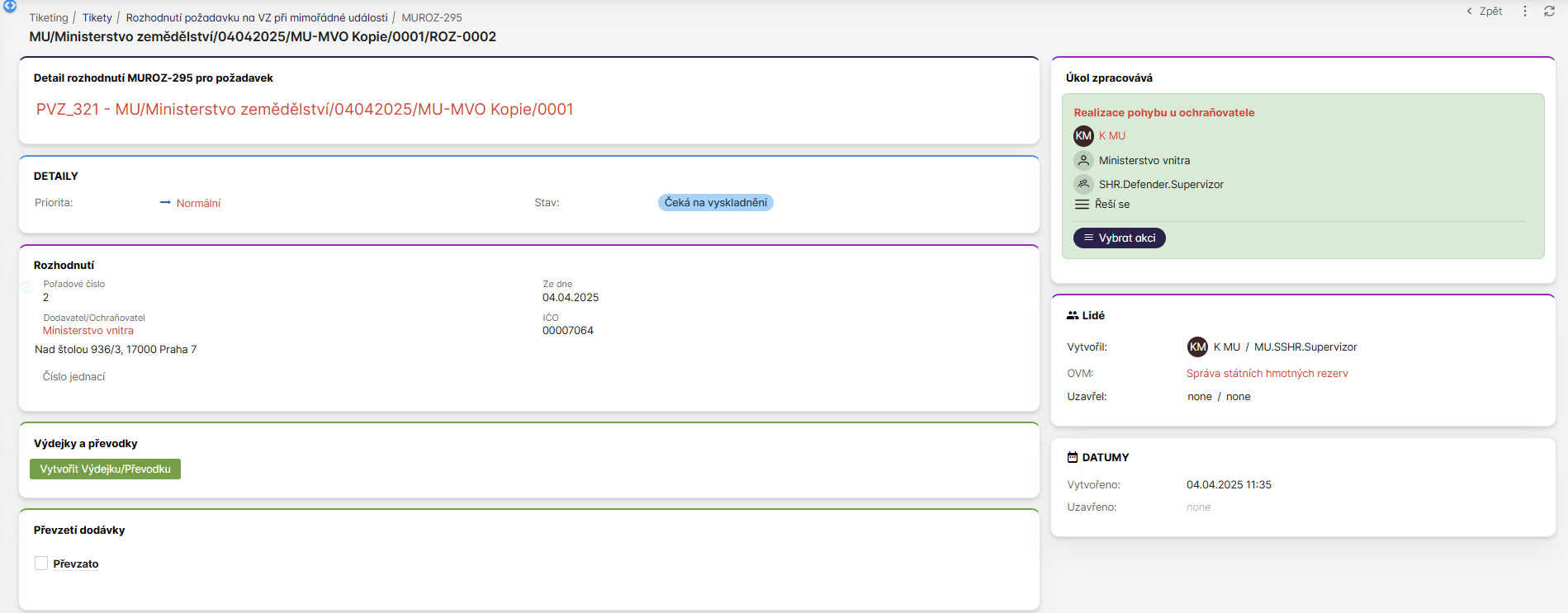
Task: Click the Čeká na vyskladnění status badge
Action: click(715, 203)
